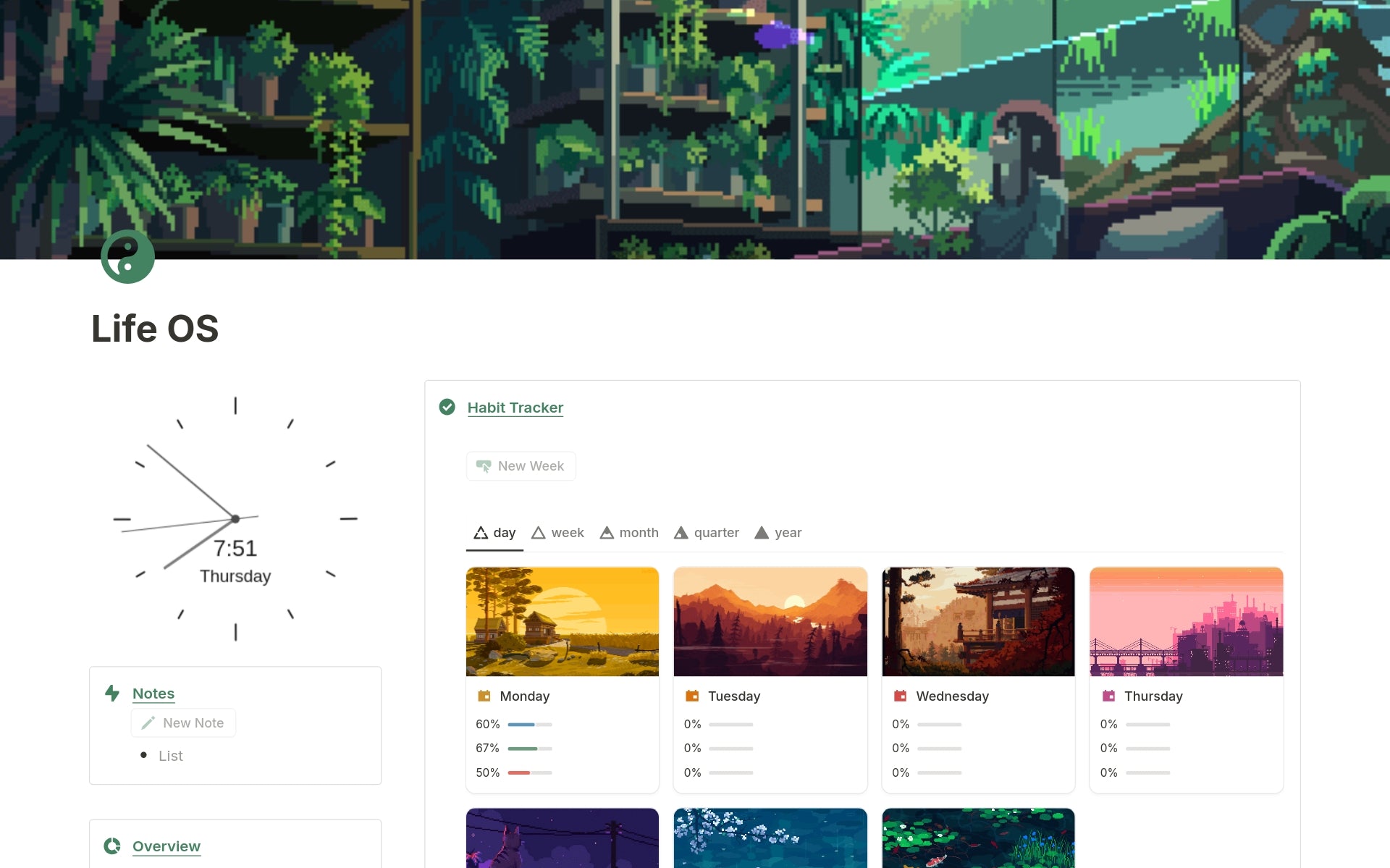Screen dimensions: 1390x868
Task: Click the pie chart icon beside Overview
Action: 112,846
